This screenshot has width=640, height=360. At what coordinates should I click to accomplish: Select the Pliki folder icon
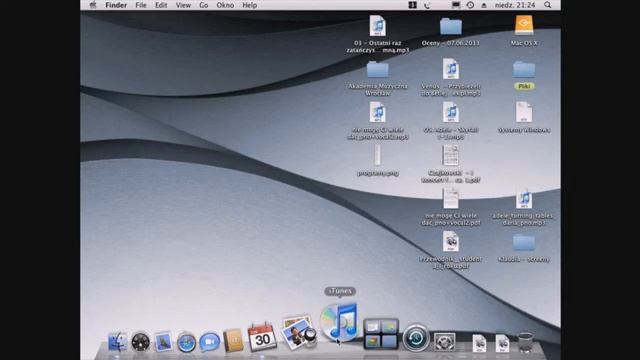[524, 70]
